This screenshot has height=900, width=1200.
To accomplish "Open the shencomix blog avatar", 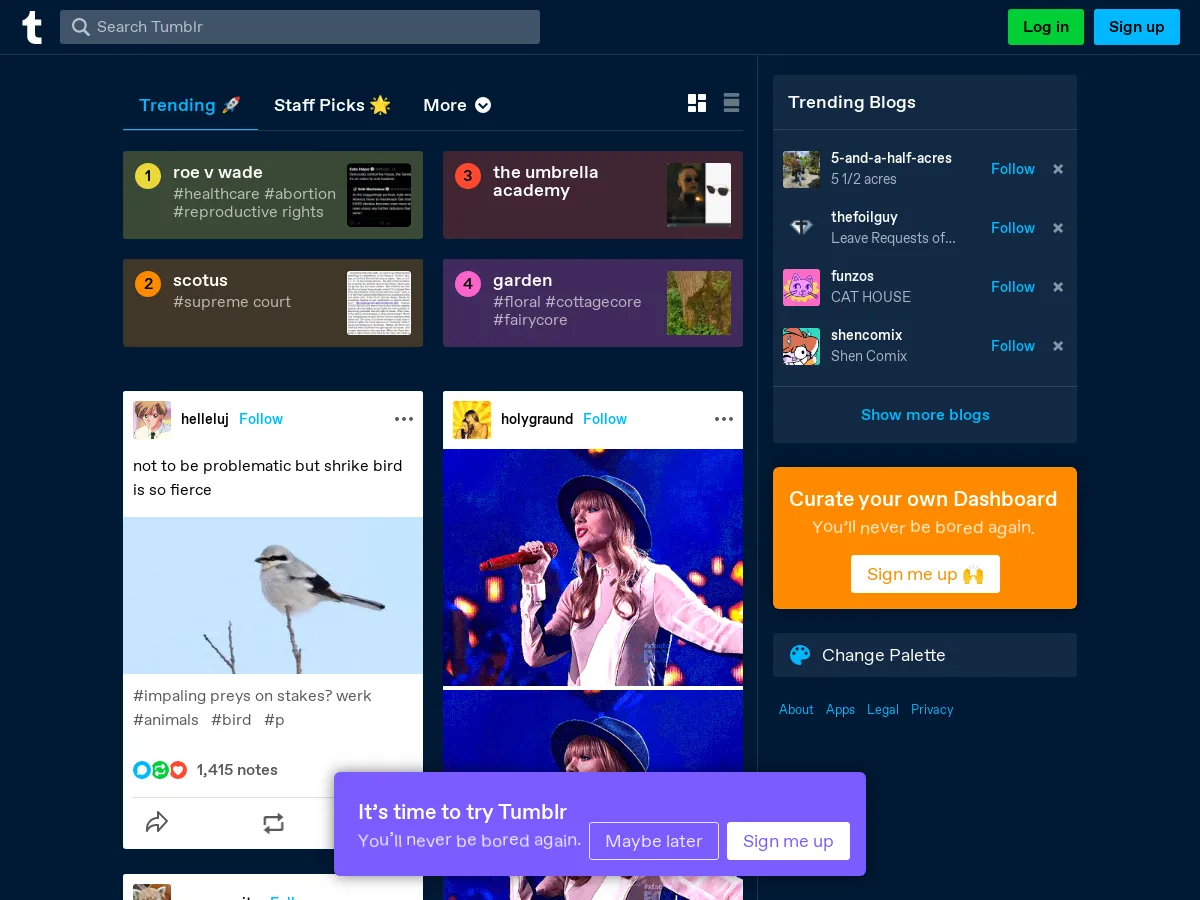I will tap(801, 346).
